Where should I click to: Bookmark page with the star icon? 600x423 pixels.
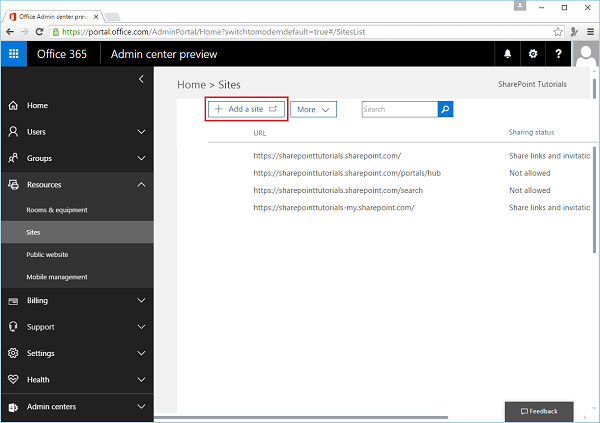point(558,31)
